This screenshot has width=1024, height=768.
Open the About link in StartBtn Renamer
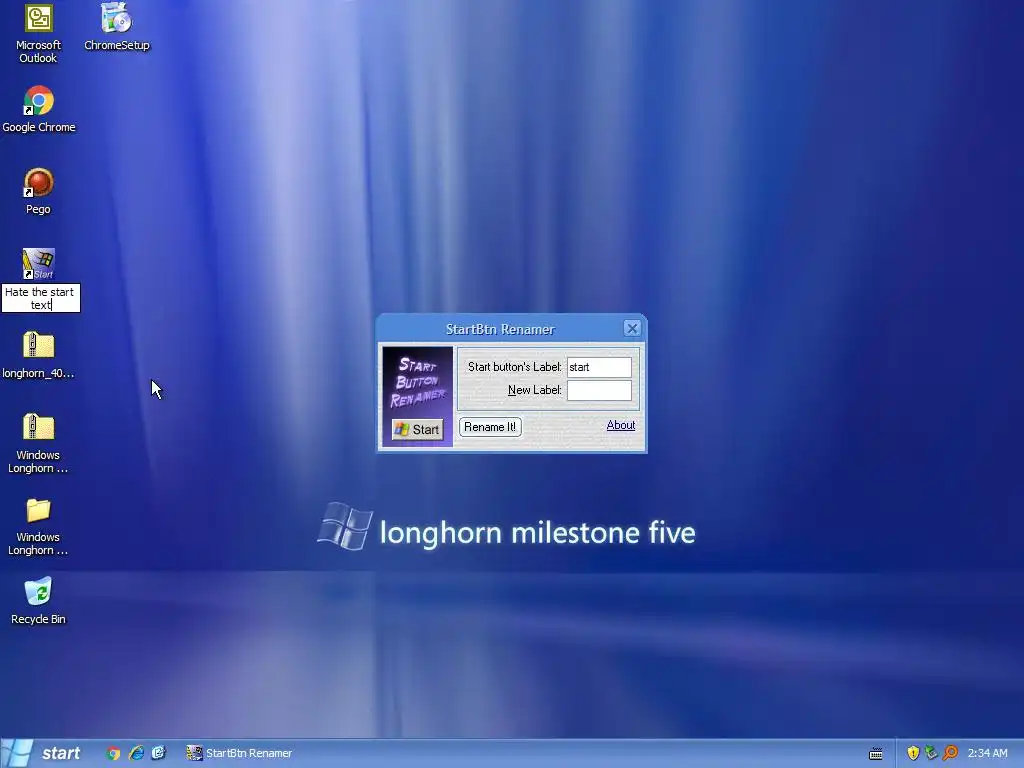[x=620, y=425]
